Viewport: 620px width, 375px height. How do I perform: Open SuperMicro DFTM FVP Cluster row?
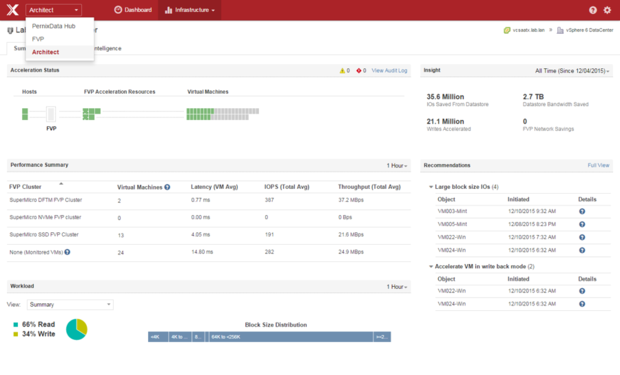[x=209, y=200]
